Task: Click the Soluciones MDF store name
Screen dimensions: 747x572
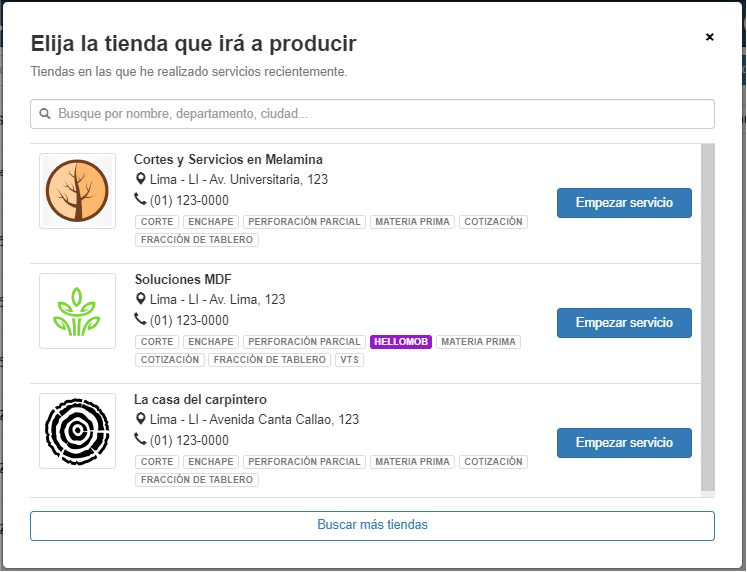Action: click(183, 279)
